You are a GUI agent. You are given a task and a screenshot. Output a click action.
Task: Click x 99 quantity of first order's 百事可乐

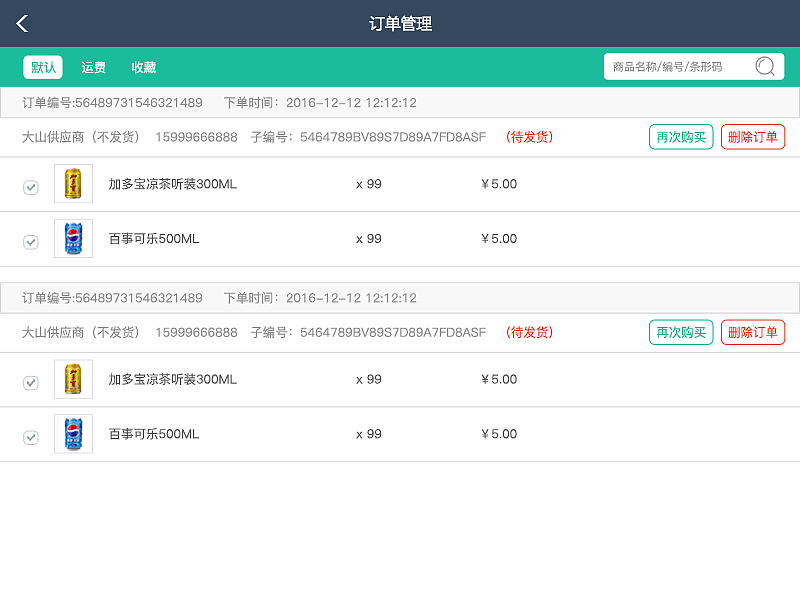coord(369,238)
